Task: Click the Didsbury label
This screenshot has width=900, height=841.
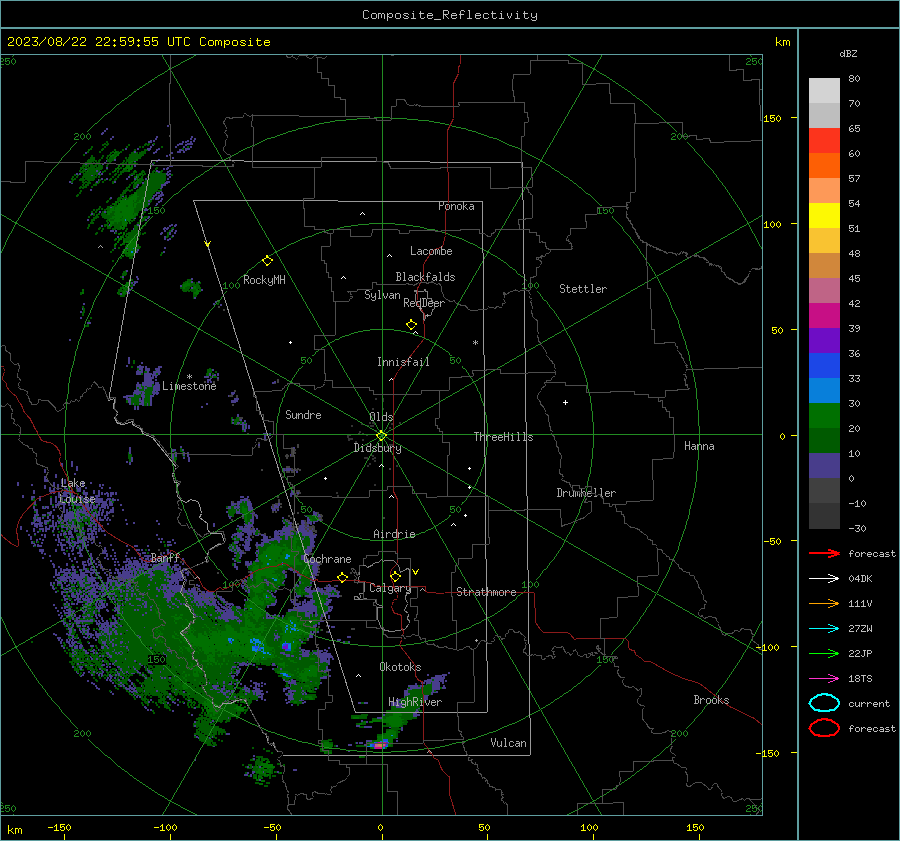Action: click(x=377, y=448)
